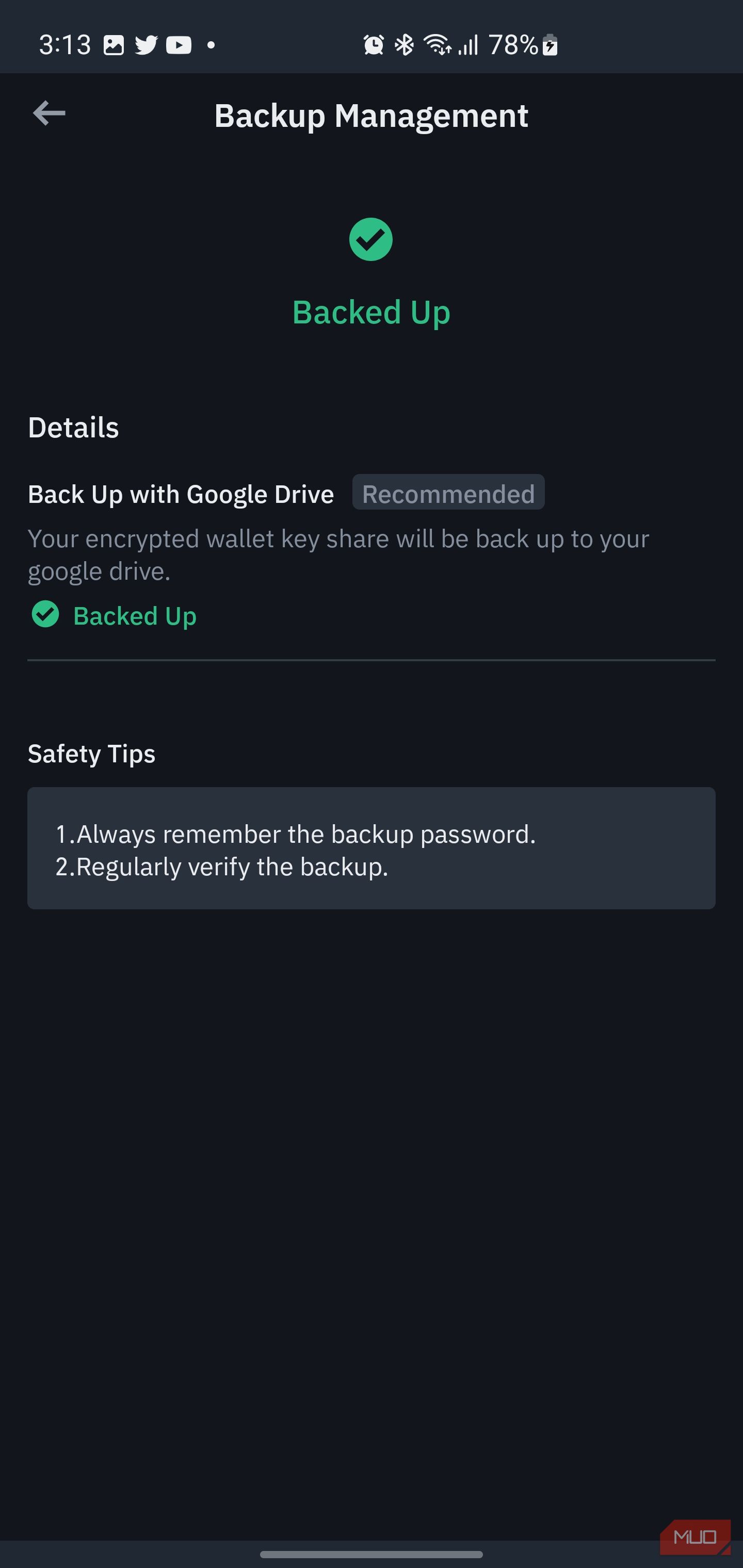The width and height of the screenshot is (743, 1568).
Task: Open Back Up with Google Drive entry
Action: click(x=181, y=494)
